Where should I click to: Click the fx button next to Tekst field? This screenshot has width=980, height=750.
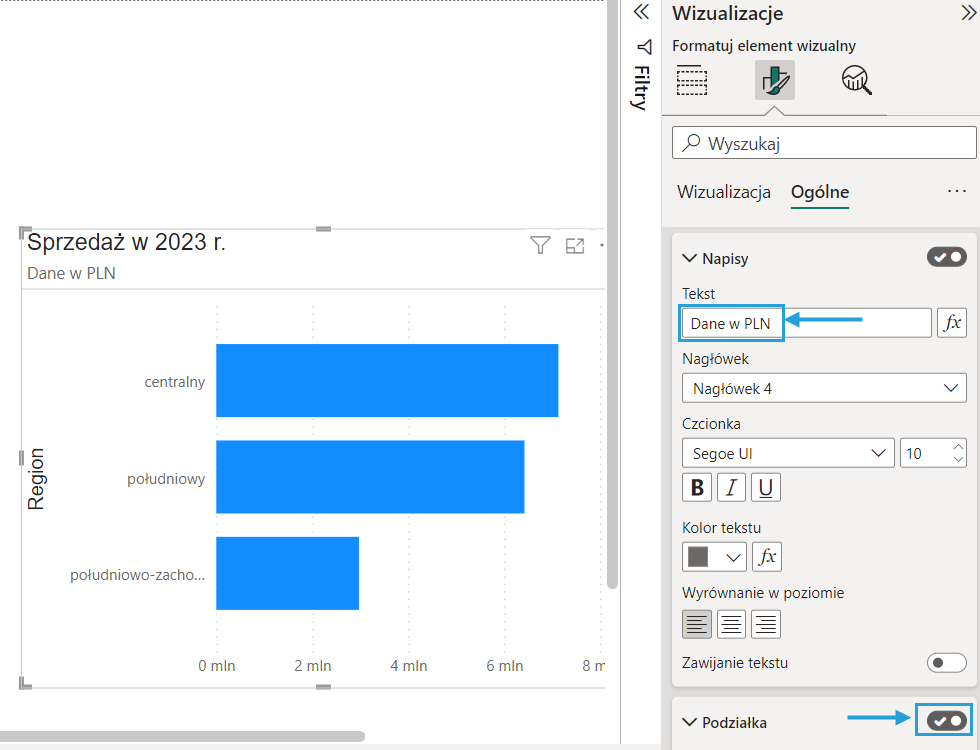click(952, 323)
